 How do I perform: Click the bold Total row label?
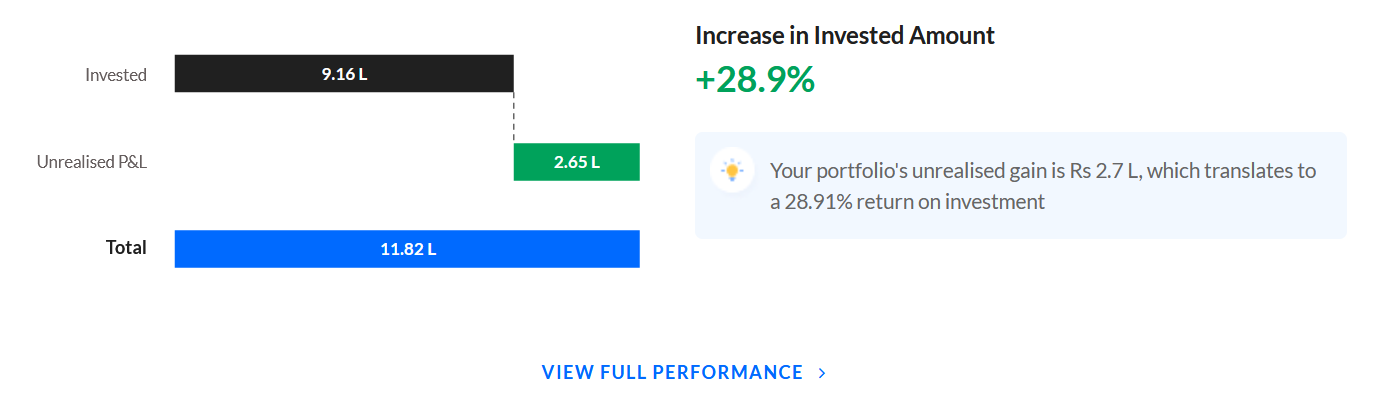click(x=126, y=248)
